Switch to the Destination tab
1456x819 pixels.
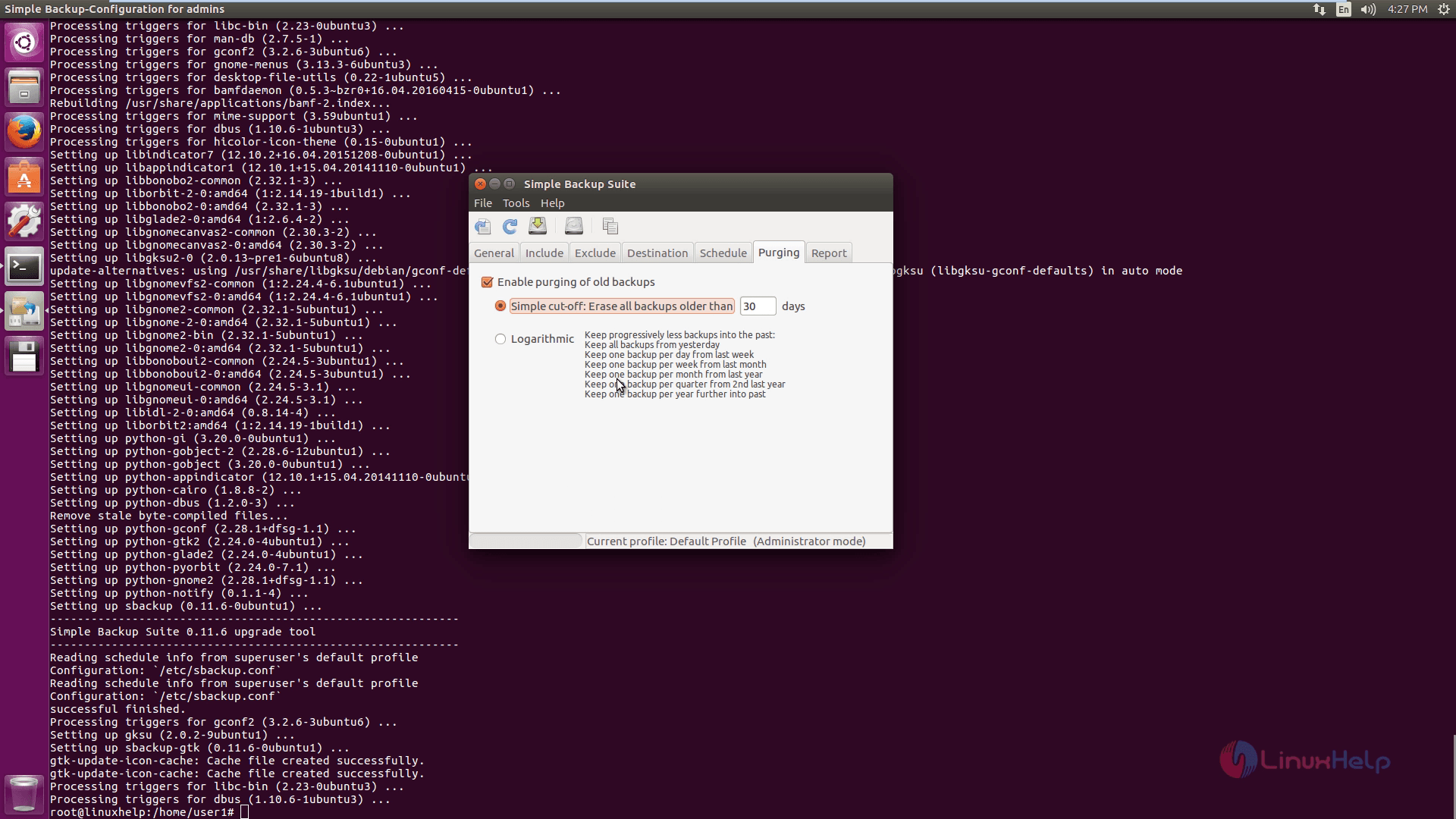(657, 252)
